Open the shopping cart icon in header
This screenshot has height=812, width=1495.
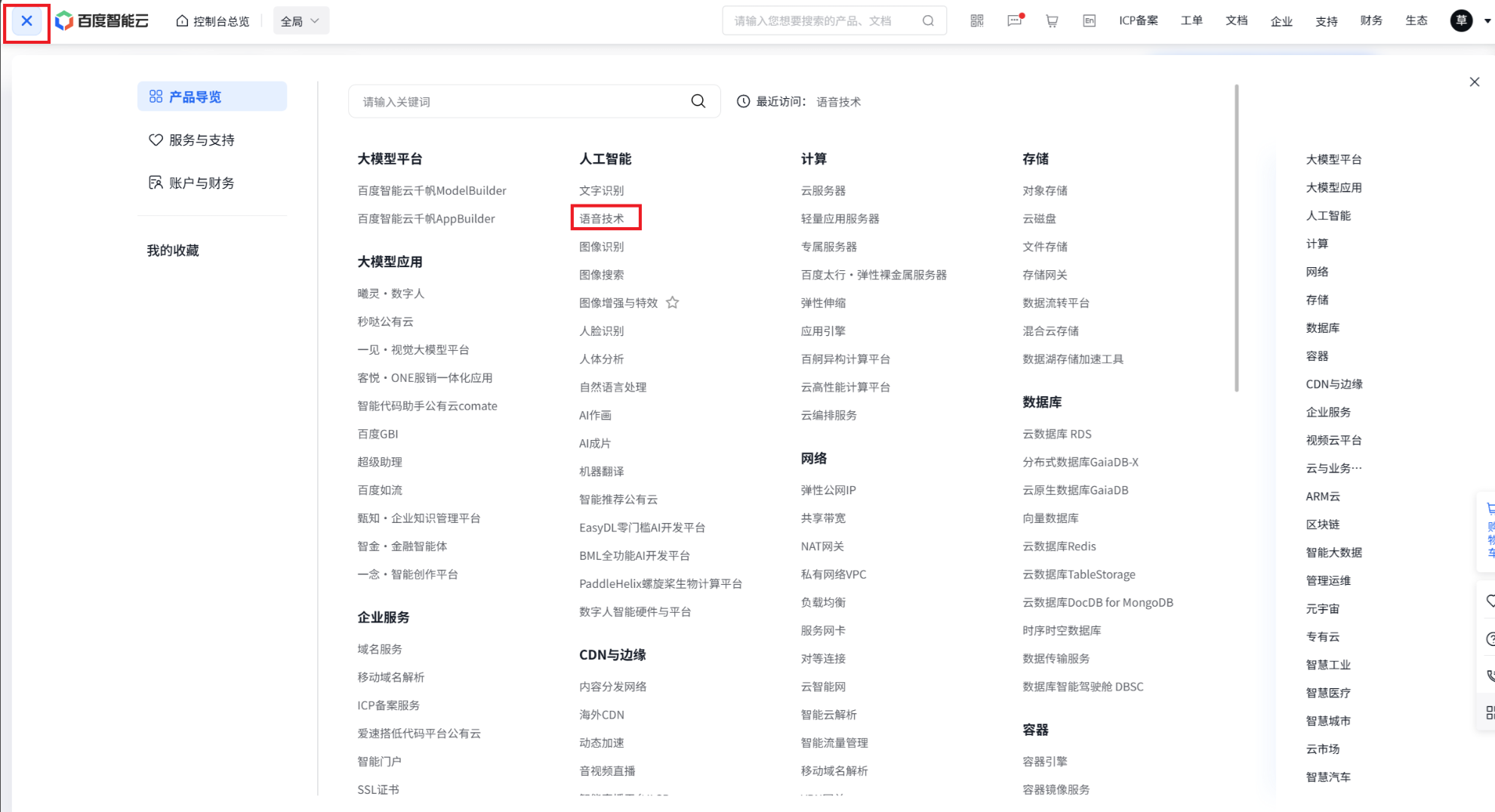1052,21
